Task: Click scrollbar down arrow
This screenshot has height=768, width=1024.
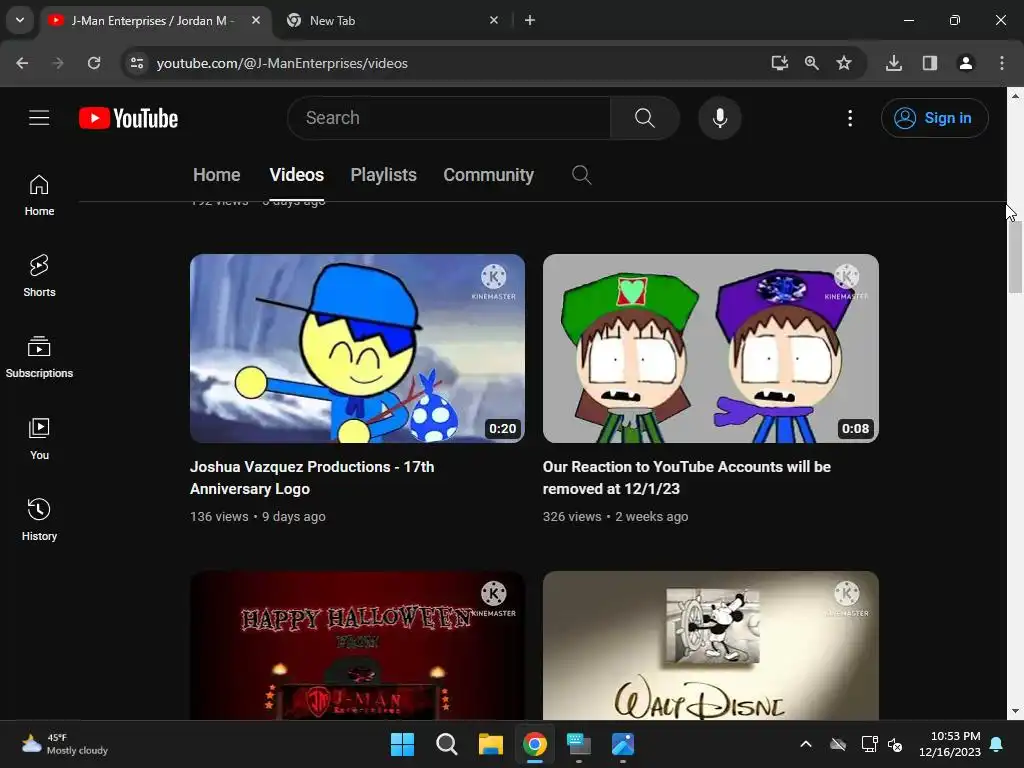Action: point(1015,711)
